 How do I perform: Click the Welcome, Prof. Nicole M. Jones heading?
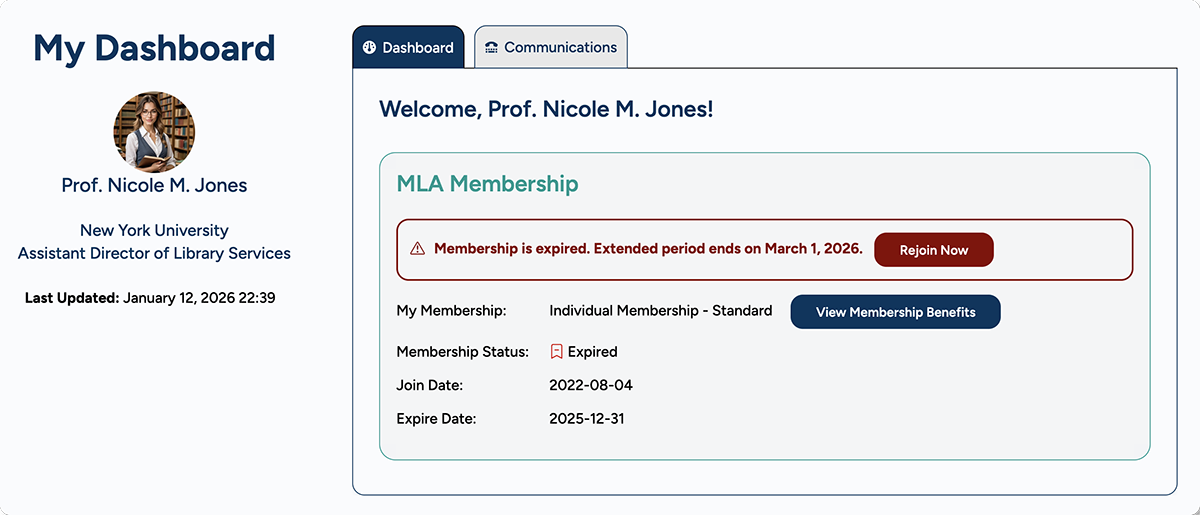[546, 109]
